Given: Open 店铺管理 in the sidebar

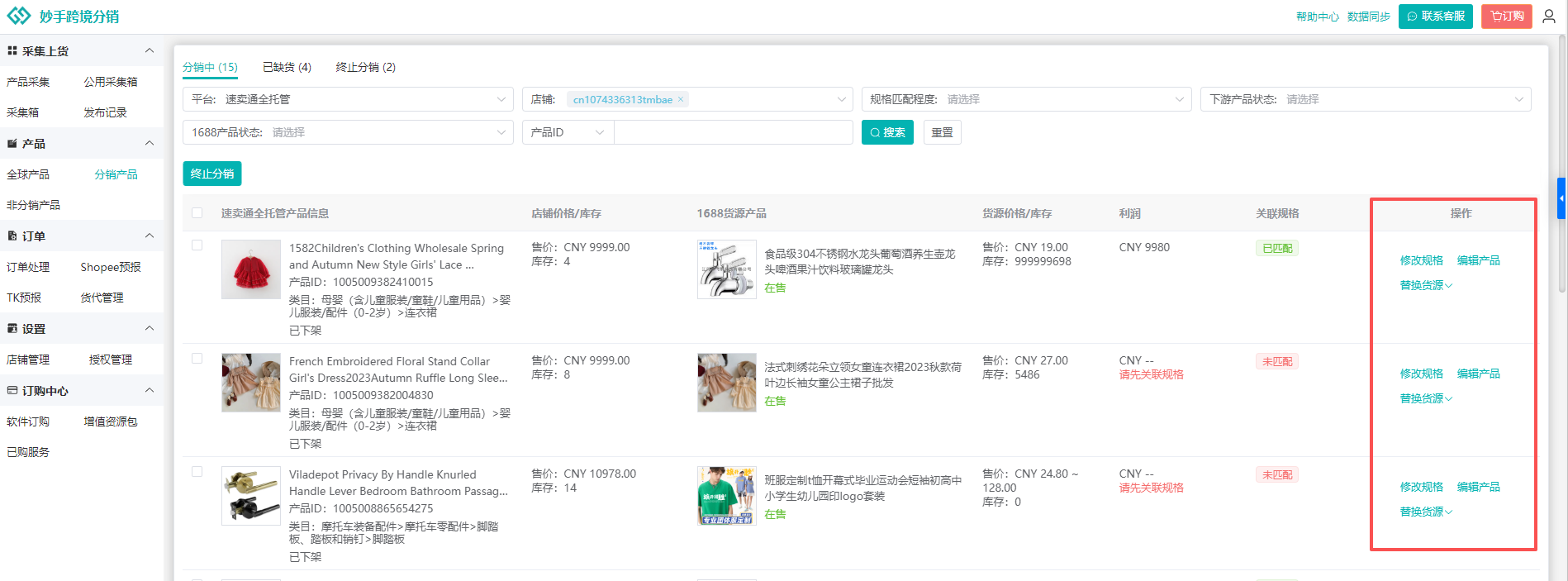Looking at the screenshot, I should (28, 360).
